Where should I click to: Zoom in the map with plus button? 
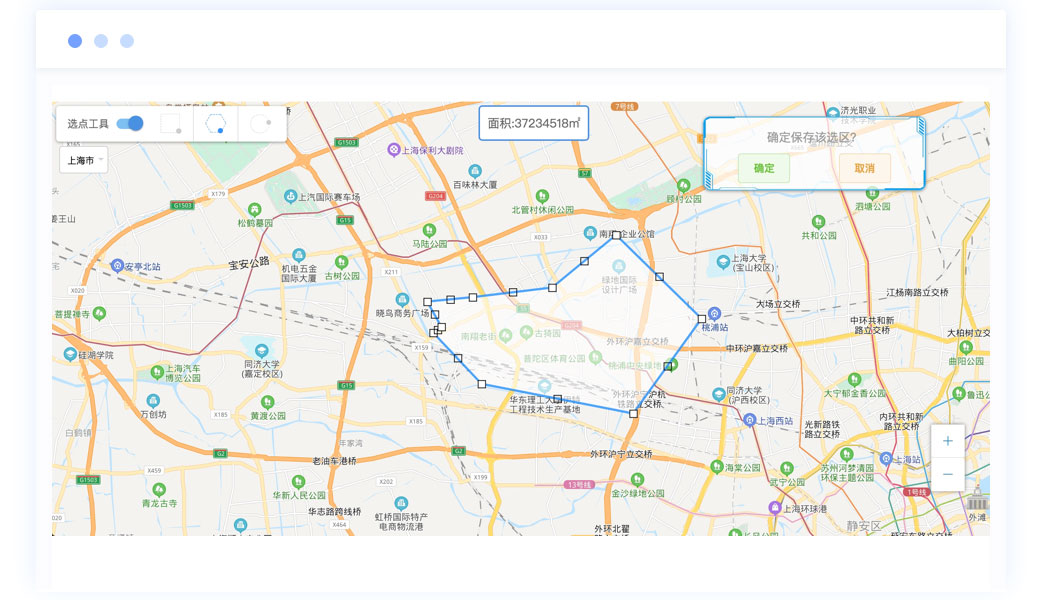948,441
